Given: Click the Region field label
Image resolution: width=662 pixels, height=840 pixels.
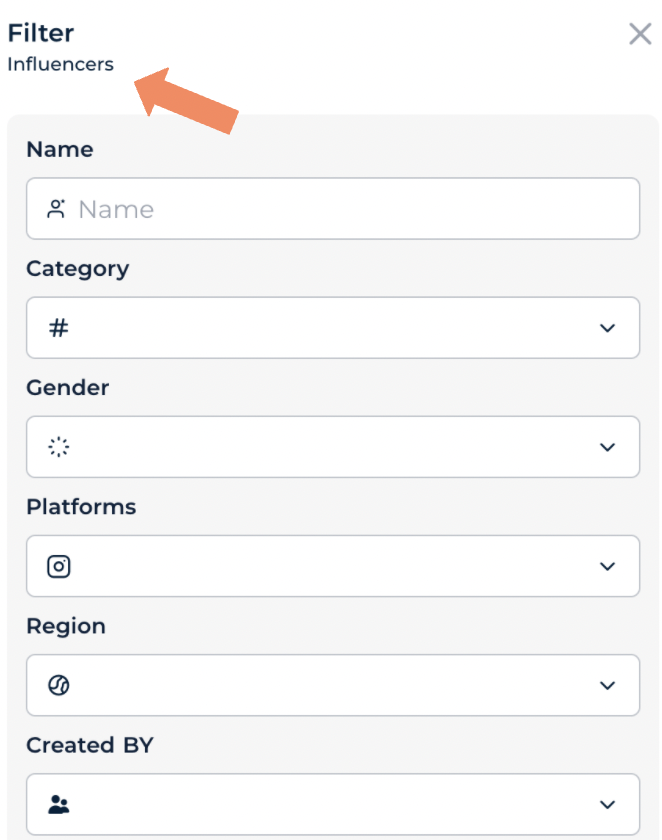Looking at the screenshot, I should (x=66, y=625).
